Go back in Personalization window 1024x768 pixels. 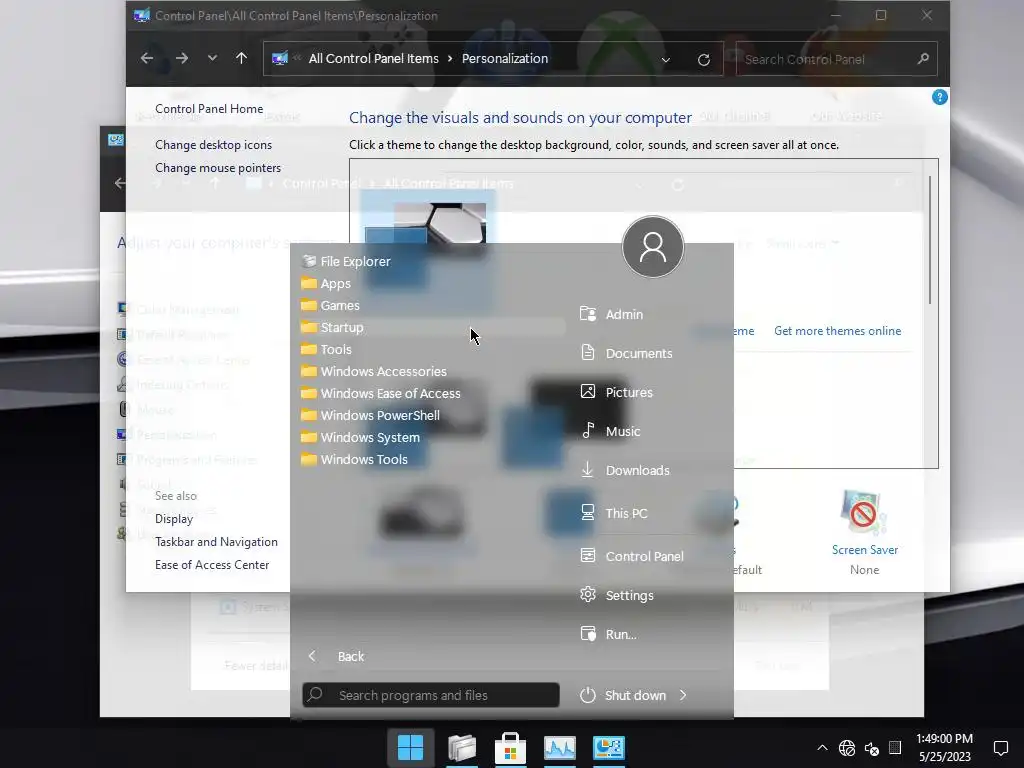[x=147, y=59]
